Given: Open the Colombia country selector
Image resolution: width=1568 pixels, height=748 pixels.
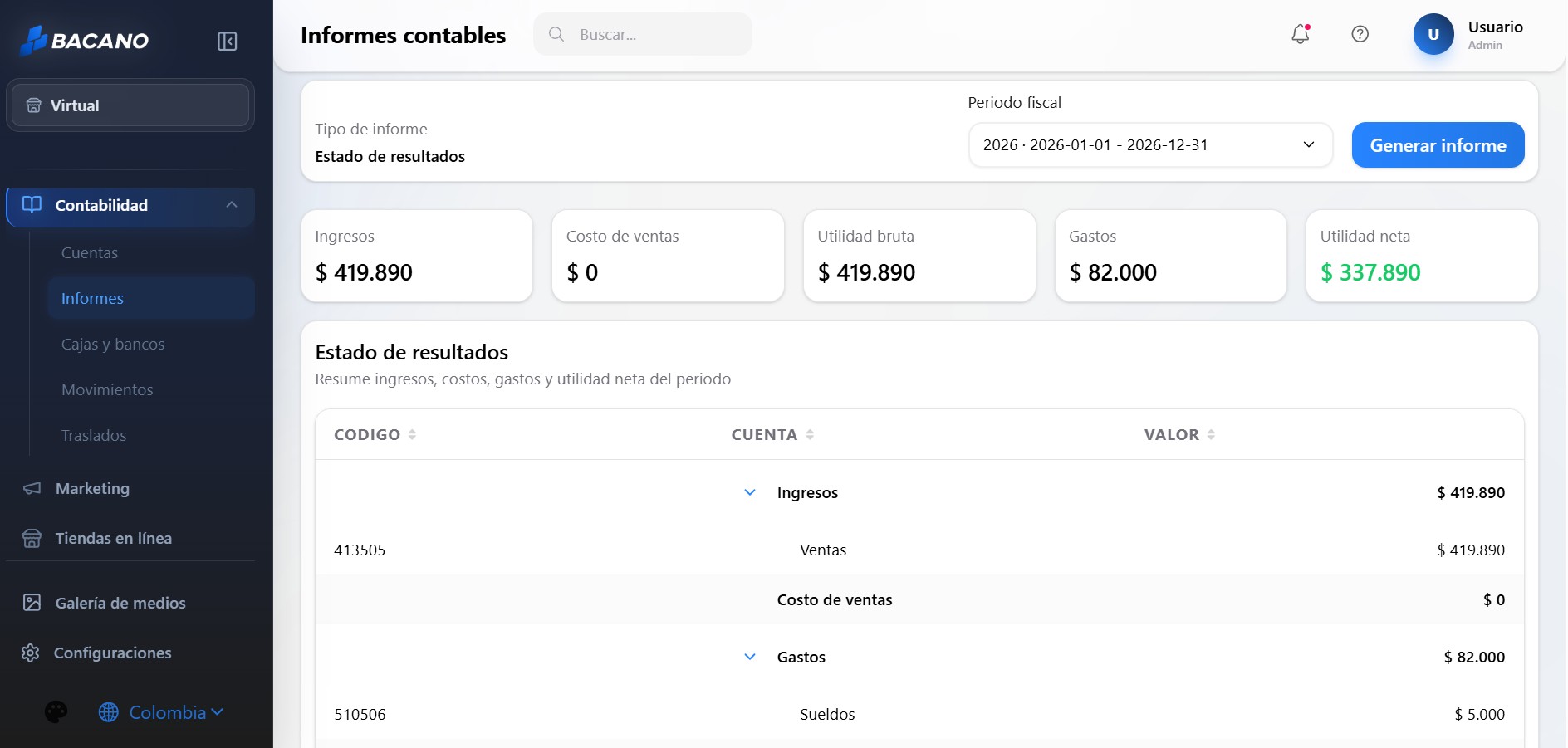Looking at the screenshot, I should (161, 712).
